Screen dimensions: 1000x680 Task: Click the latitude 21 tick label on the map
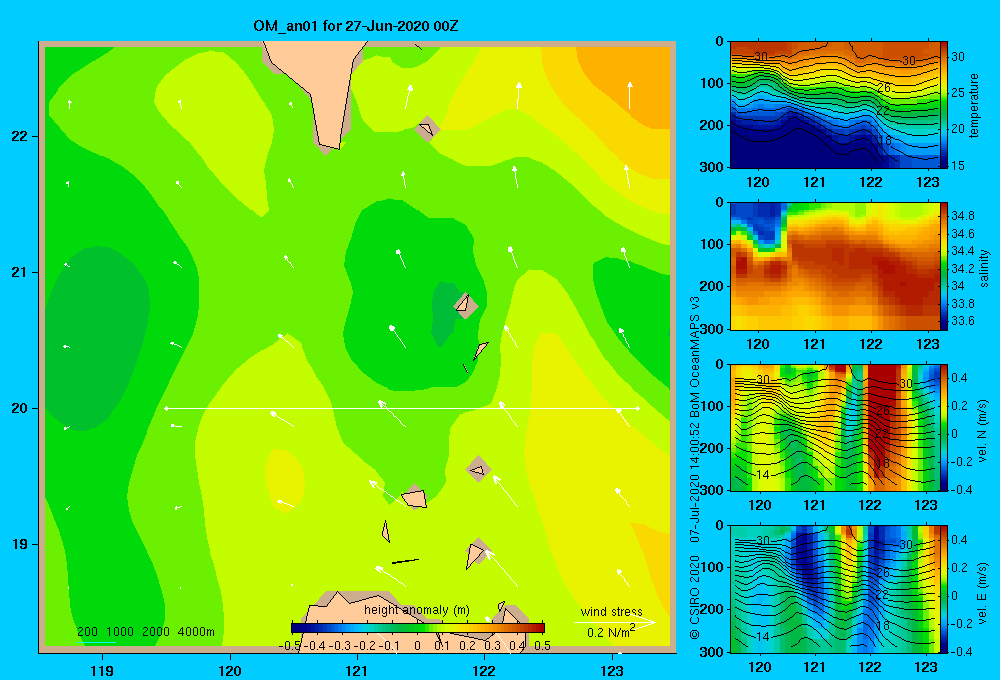click(x=20, y=272)
